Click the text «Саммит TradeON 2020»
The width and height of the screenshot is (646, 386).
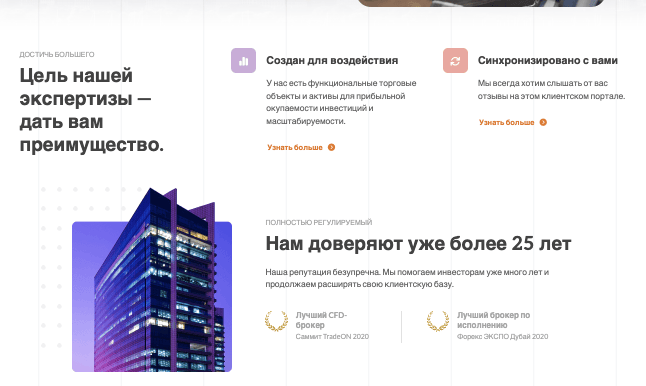tap(332, 337)
